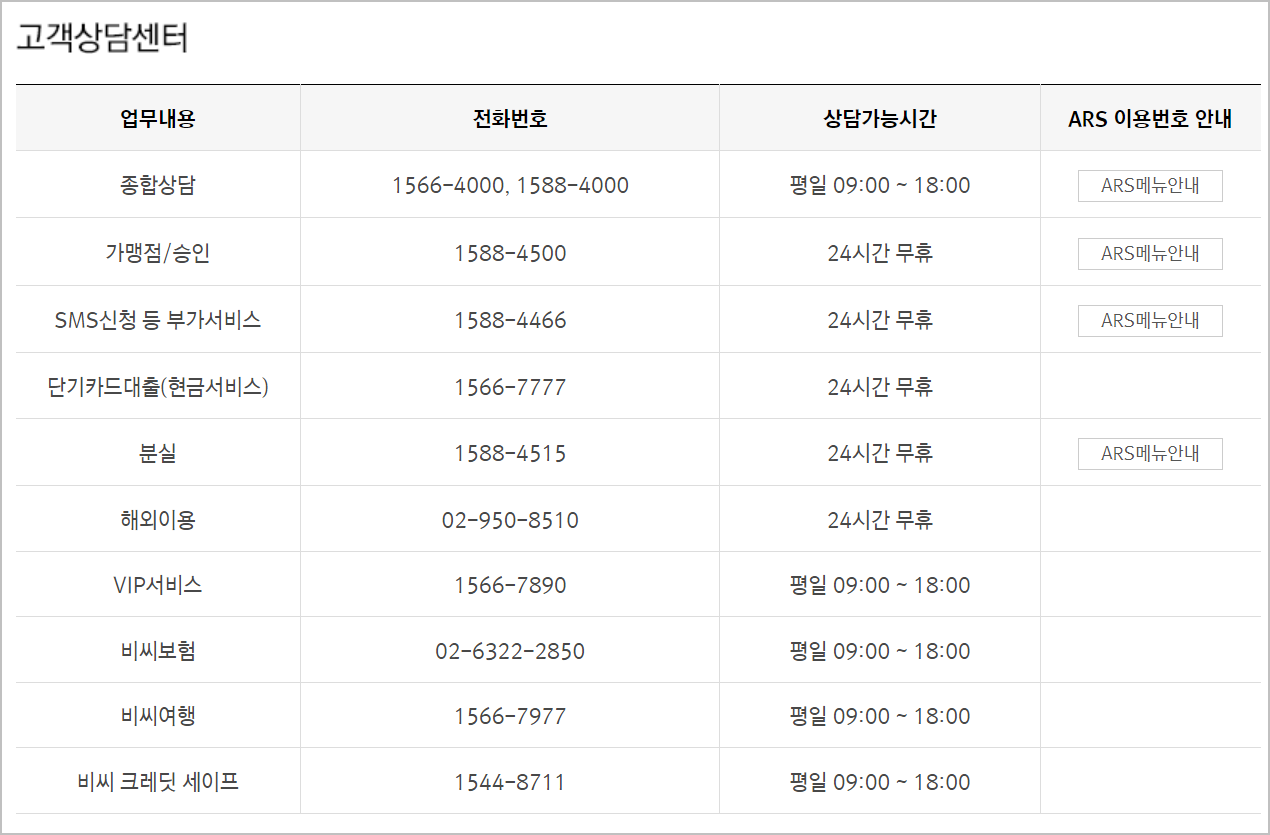The width and height of the screenshot is (1270, 835).
Task: Click the 단기카드대출(현금서비스) row label
Action: pos(158,387)
